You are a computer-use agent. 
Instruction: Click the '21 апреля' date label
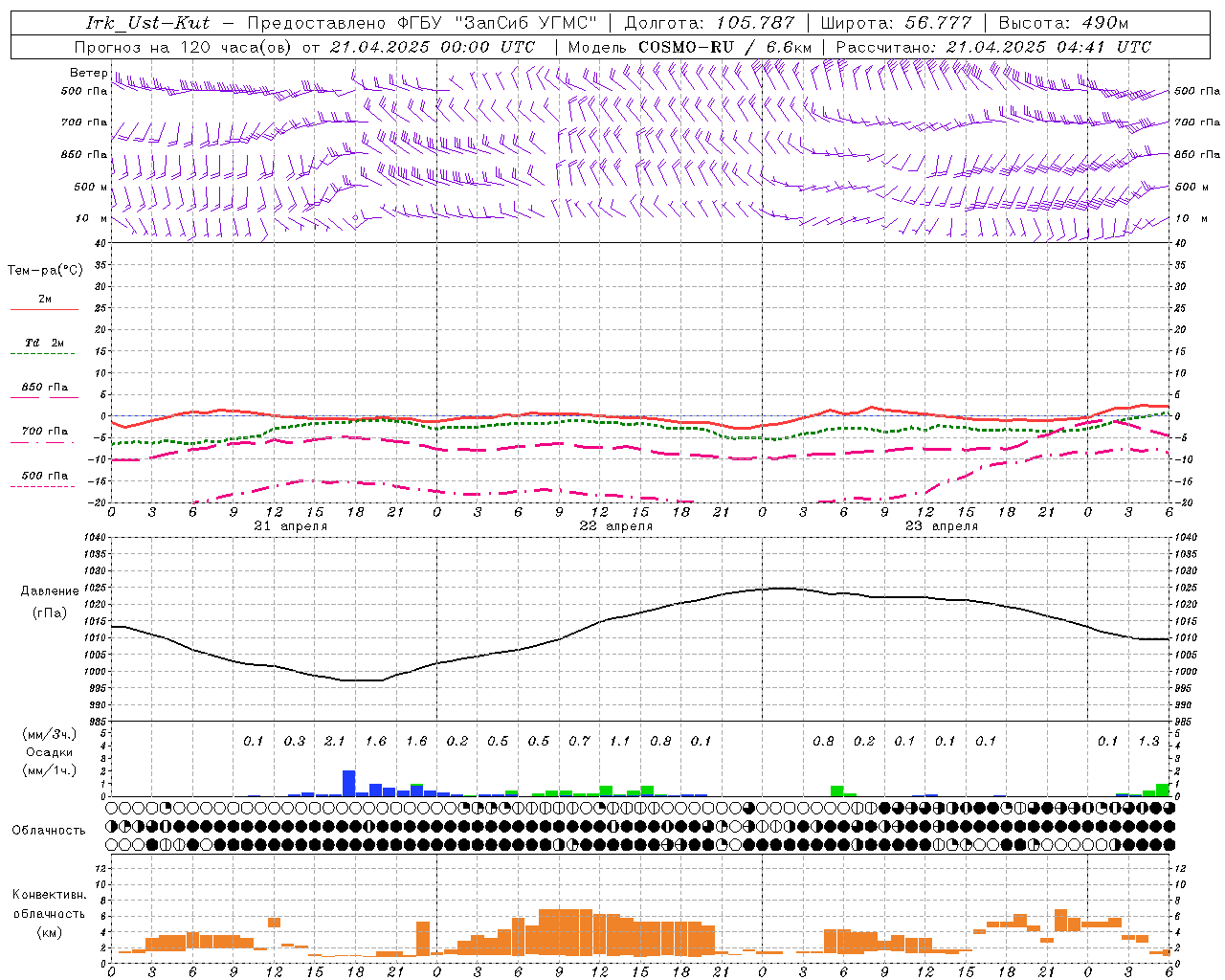290,526
